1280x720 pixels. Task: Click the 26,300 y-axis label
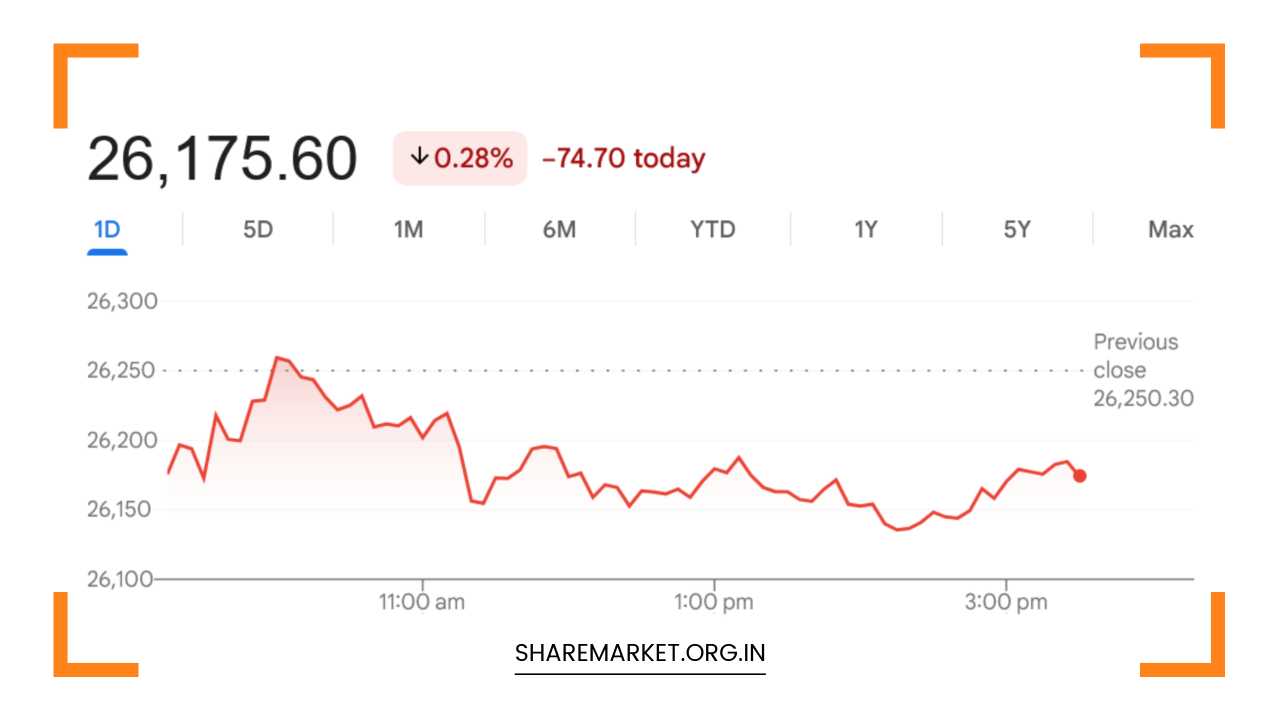click(122, 301)
